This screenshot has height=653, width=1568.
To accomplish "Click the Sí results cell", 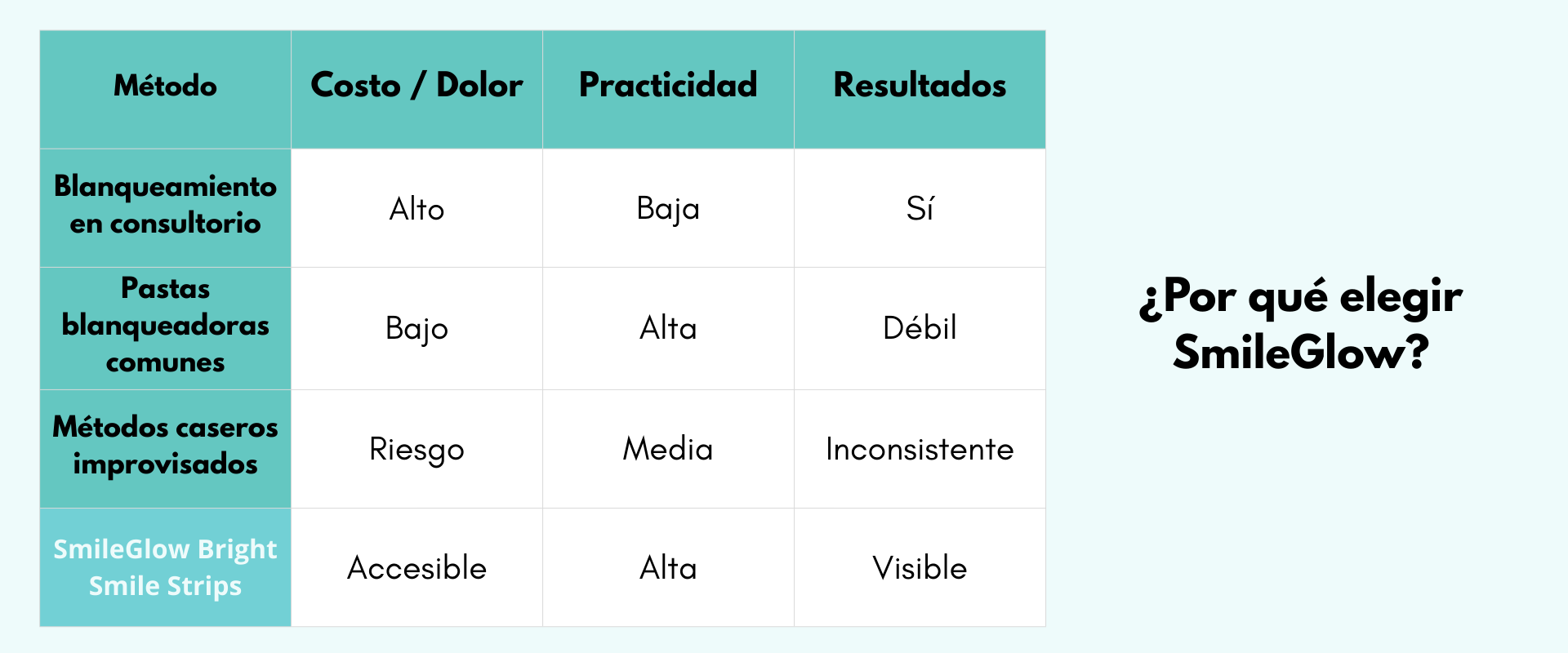I will tap(920, 209).
